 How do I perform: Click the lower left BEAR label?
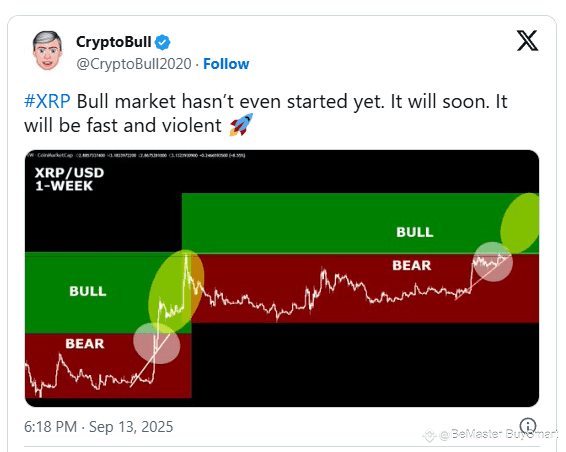[x=85, y=343]
